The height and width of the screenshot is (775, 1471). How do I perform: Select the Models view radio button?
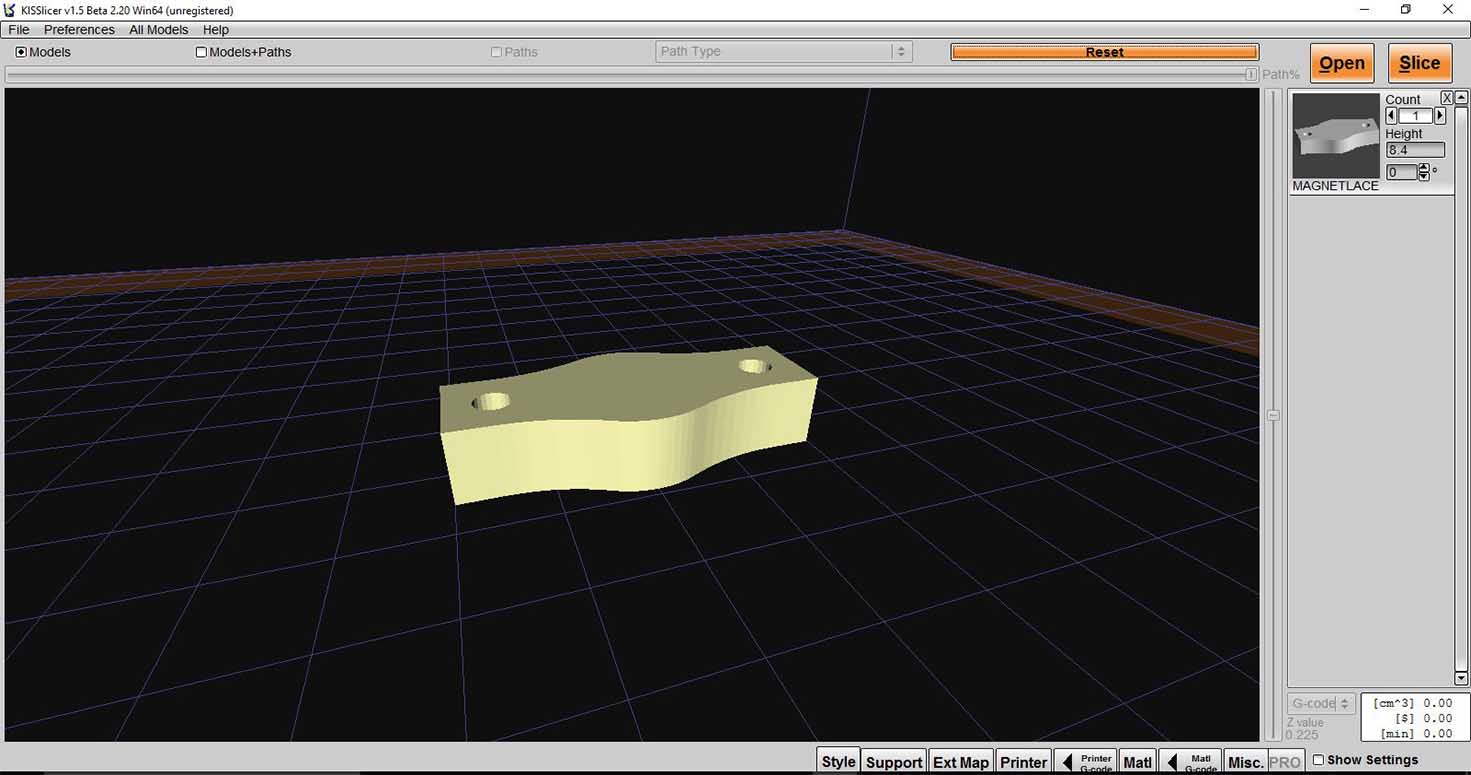pos(21,52)
